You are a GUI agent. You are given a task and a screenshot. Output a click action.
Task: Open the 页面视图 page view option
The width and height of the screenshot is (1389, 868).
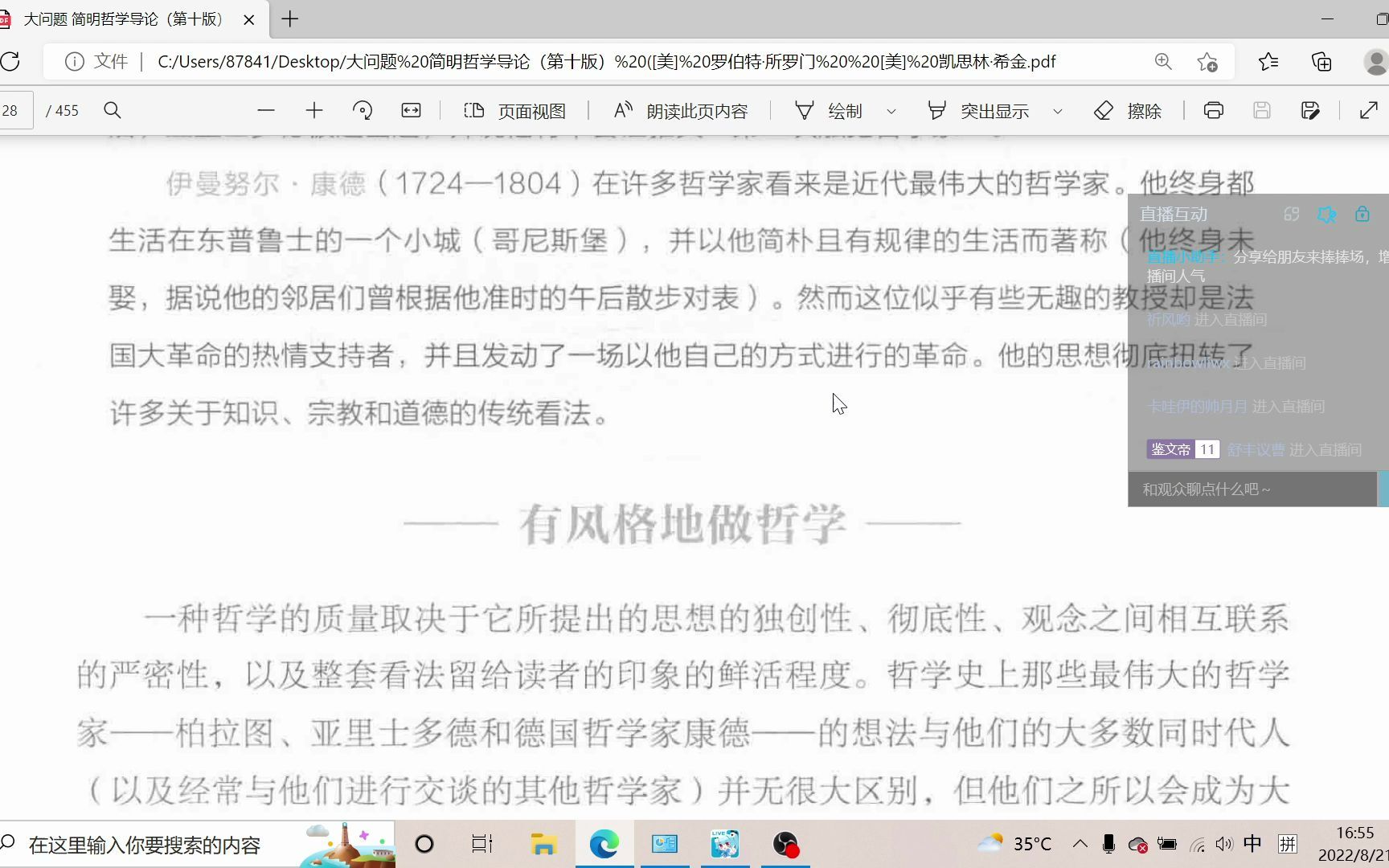point(515,111)
